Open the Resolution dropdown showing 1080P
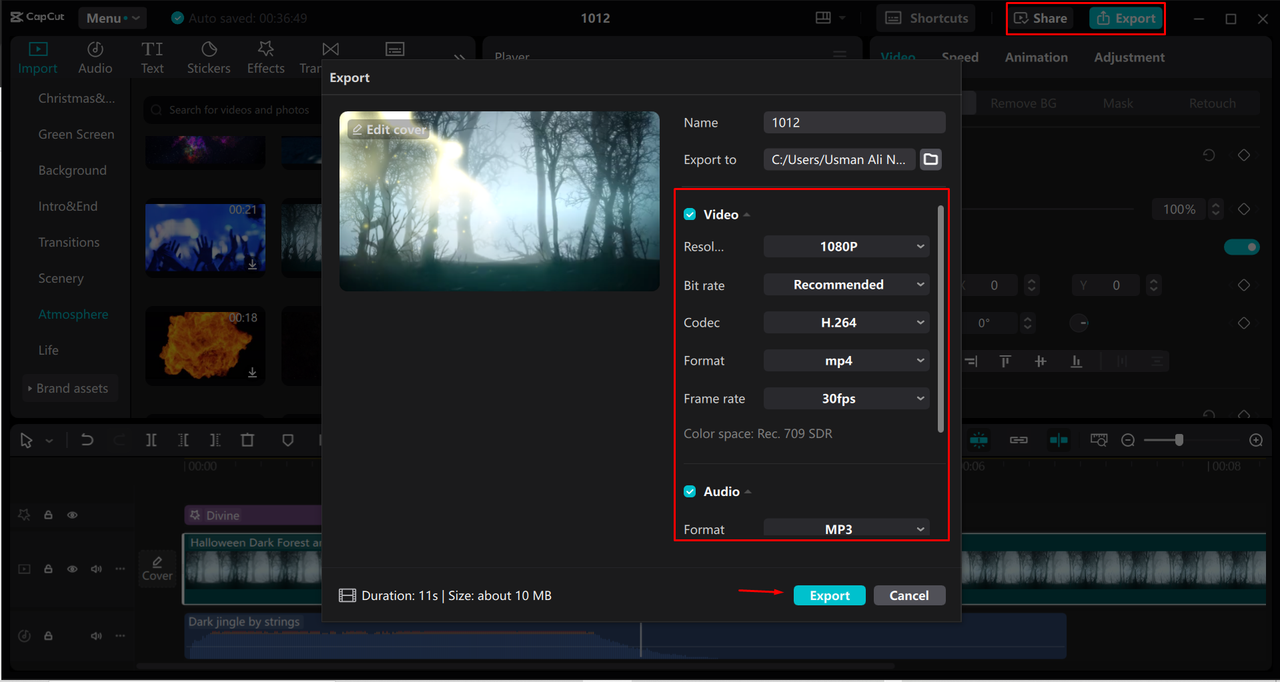The height and width of the screenshot is (682, 1280). click(846, 246)
